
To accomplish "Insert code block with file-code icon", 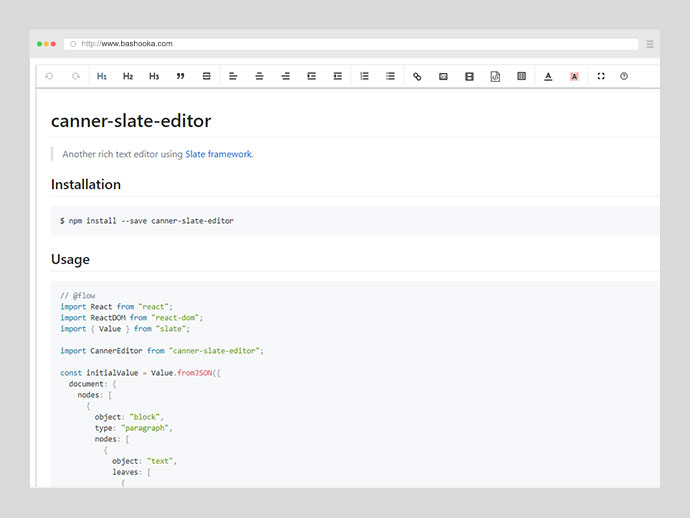I will point(495,77).
